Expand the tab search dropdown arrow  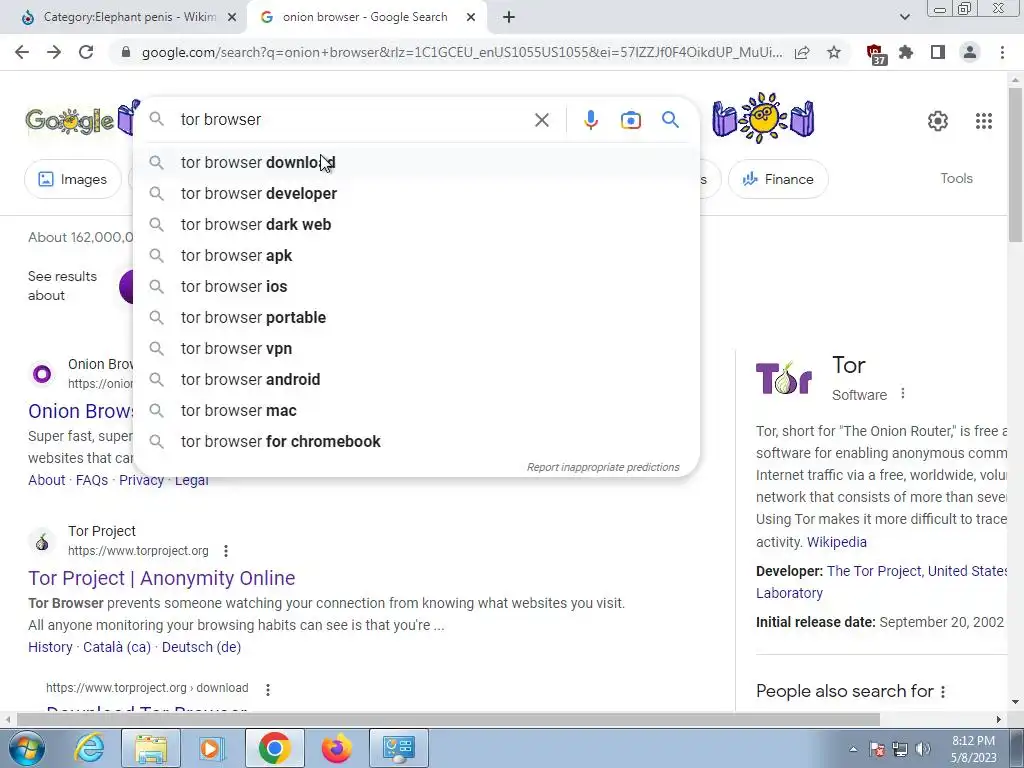click(x=904, y=18)
